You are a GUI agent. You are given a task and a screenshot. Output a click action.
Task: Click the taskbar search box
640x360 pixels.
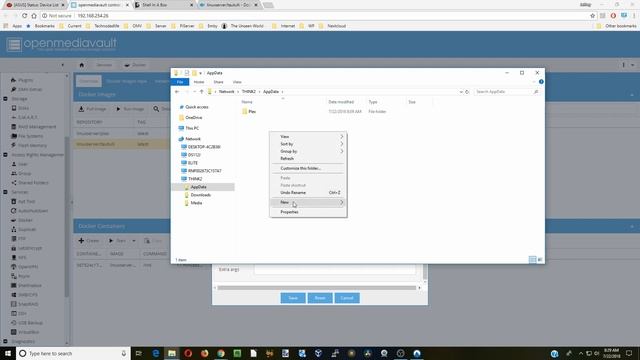tap(73, 353)
